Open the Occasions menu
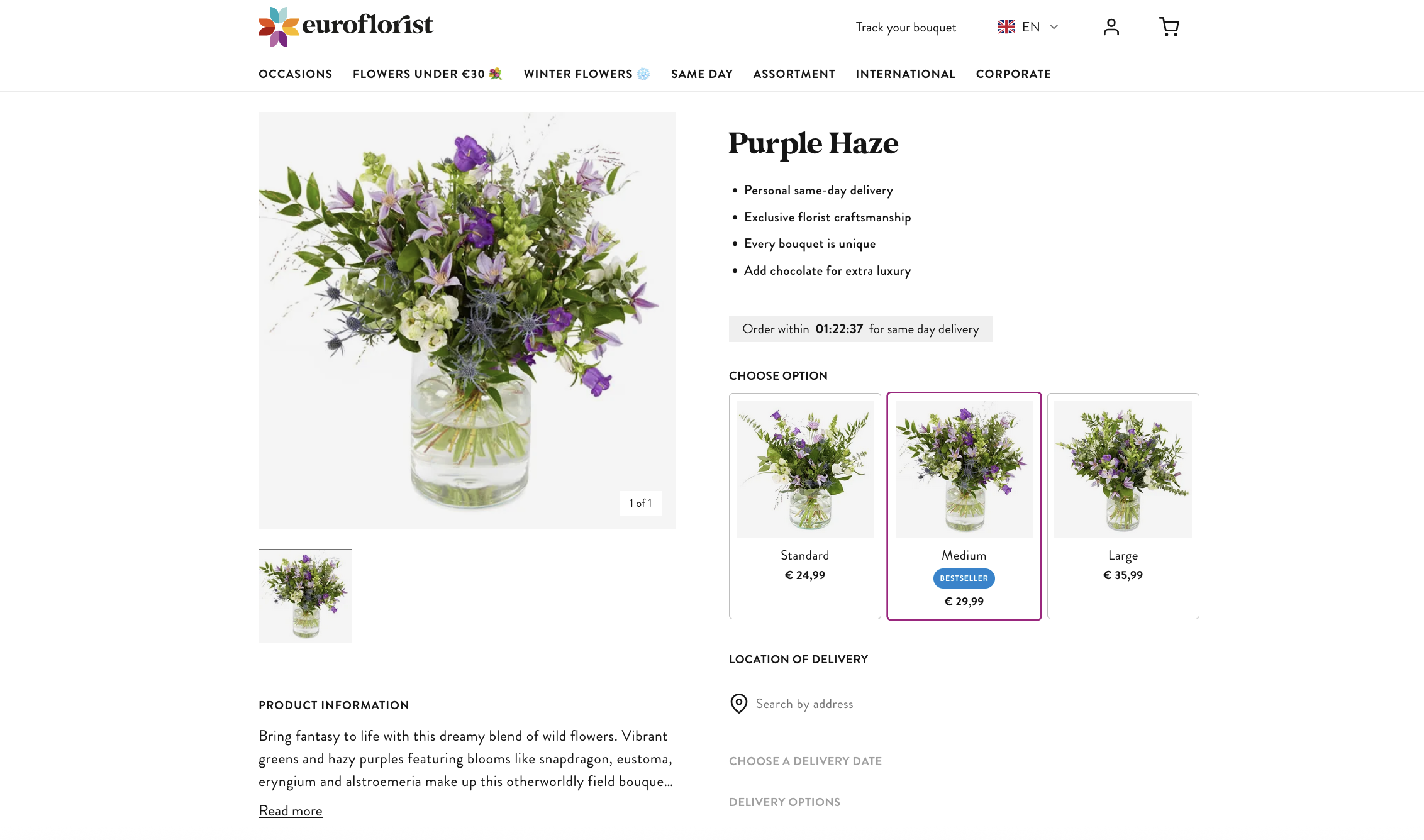 pos(295,74)
